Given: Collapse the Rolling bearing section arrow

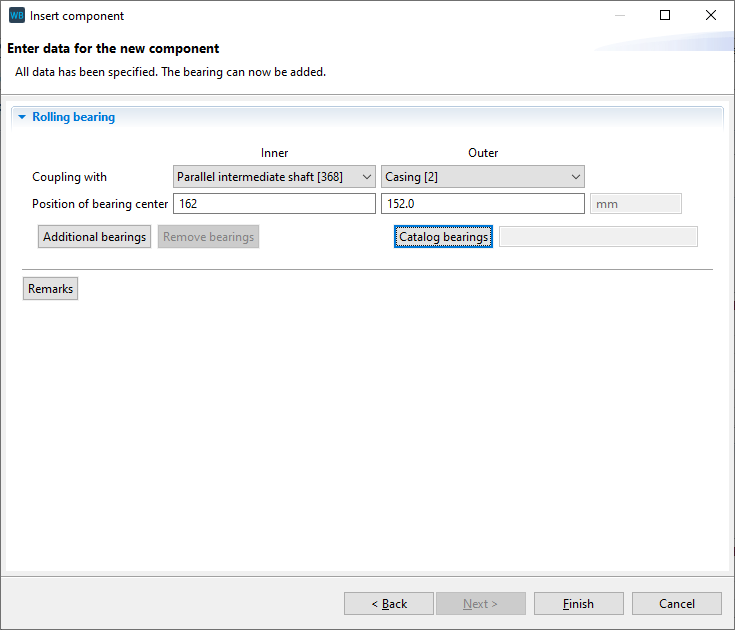Looking at the screenshot, I should (x=22, y=118).
